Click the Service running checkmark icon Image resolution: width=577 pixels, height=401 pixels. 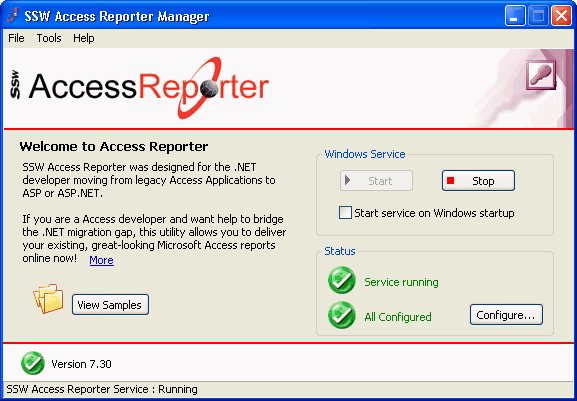point(341,281)
